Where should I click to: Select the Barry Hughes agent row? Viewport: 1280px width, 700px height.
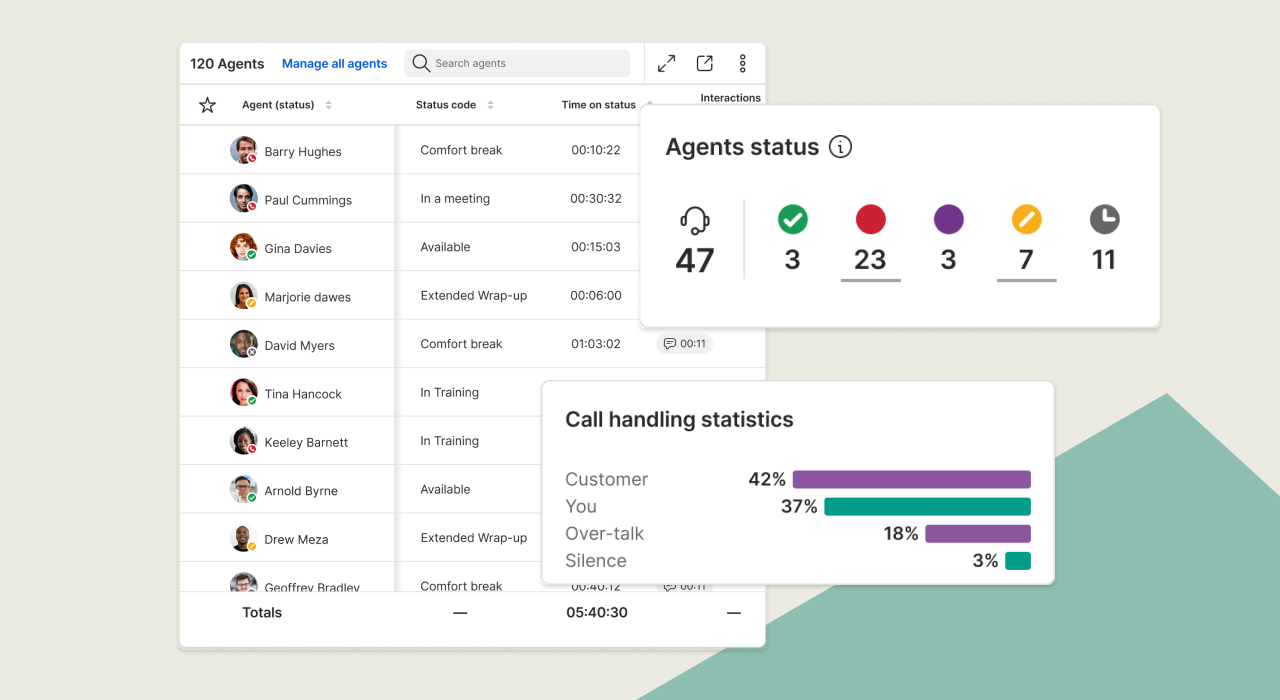[x=303, y=152]
